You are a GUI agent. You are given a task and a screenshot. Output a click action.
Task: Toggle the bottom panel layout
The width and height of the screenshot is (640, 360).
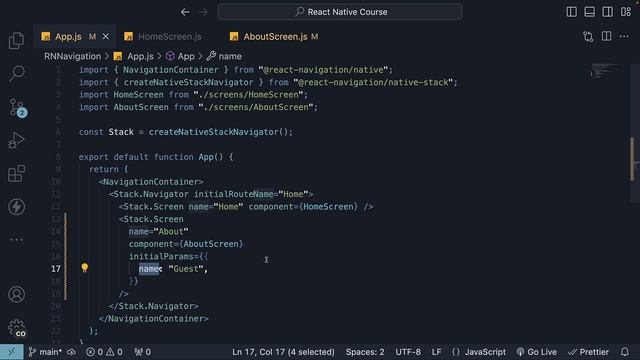tap(589, 12)
